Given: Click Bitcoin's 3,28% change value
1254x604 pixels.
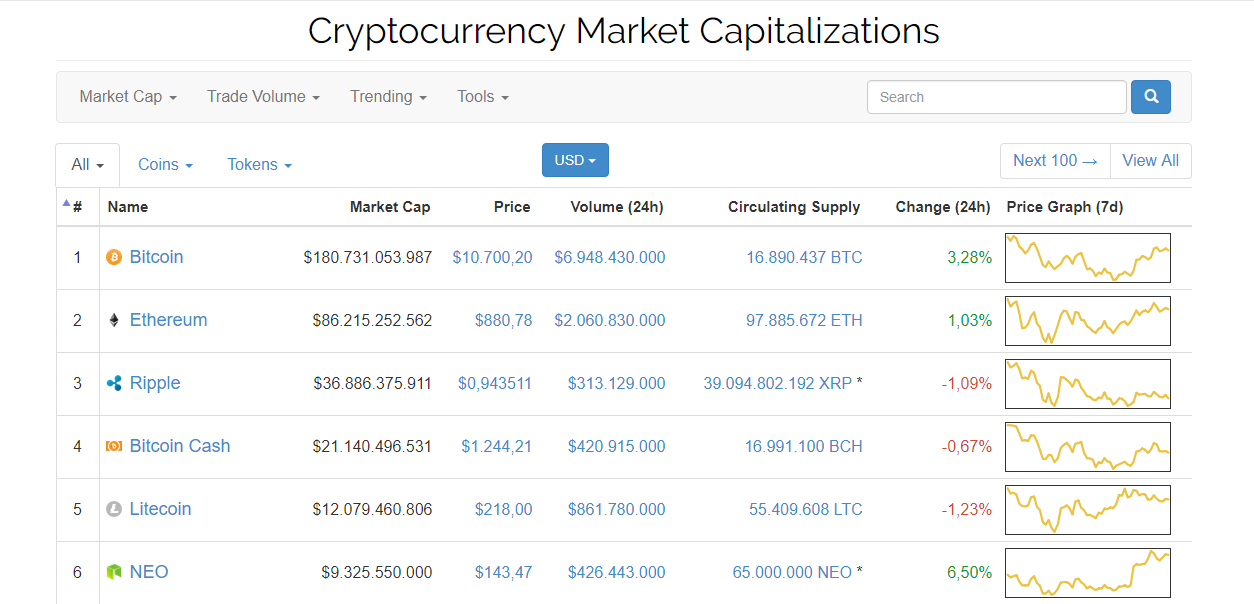Looking at the screenshot, I should (x=970, y=257).
